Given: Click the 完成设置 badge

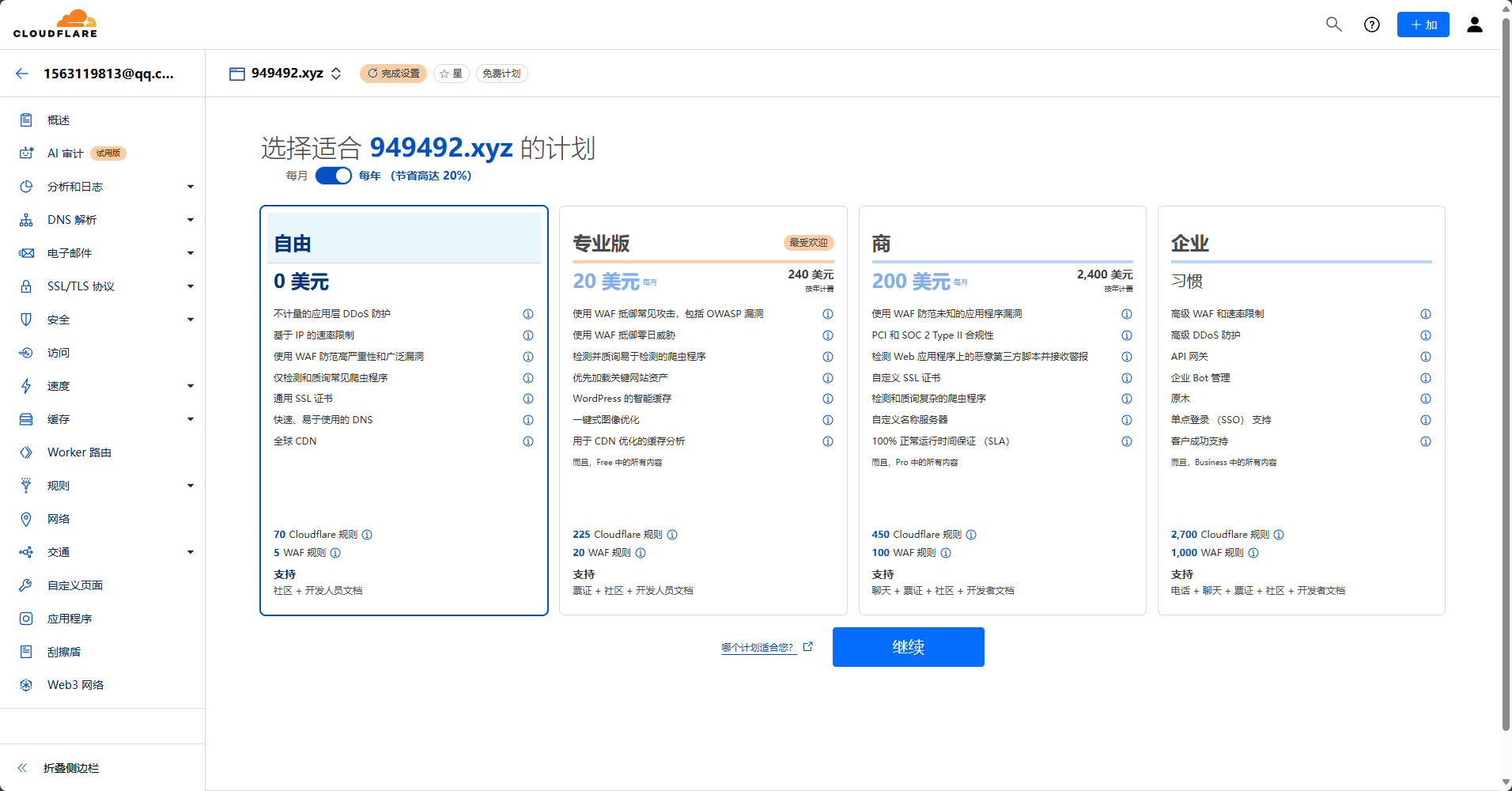Looking at the screenshot, I should point(393,74).
